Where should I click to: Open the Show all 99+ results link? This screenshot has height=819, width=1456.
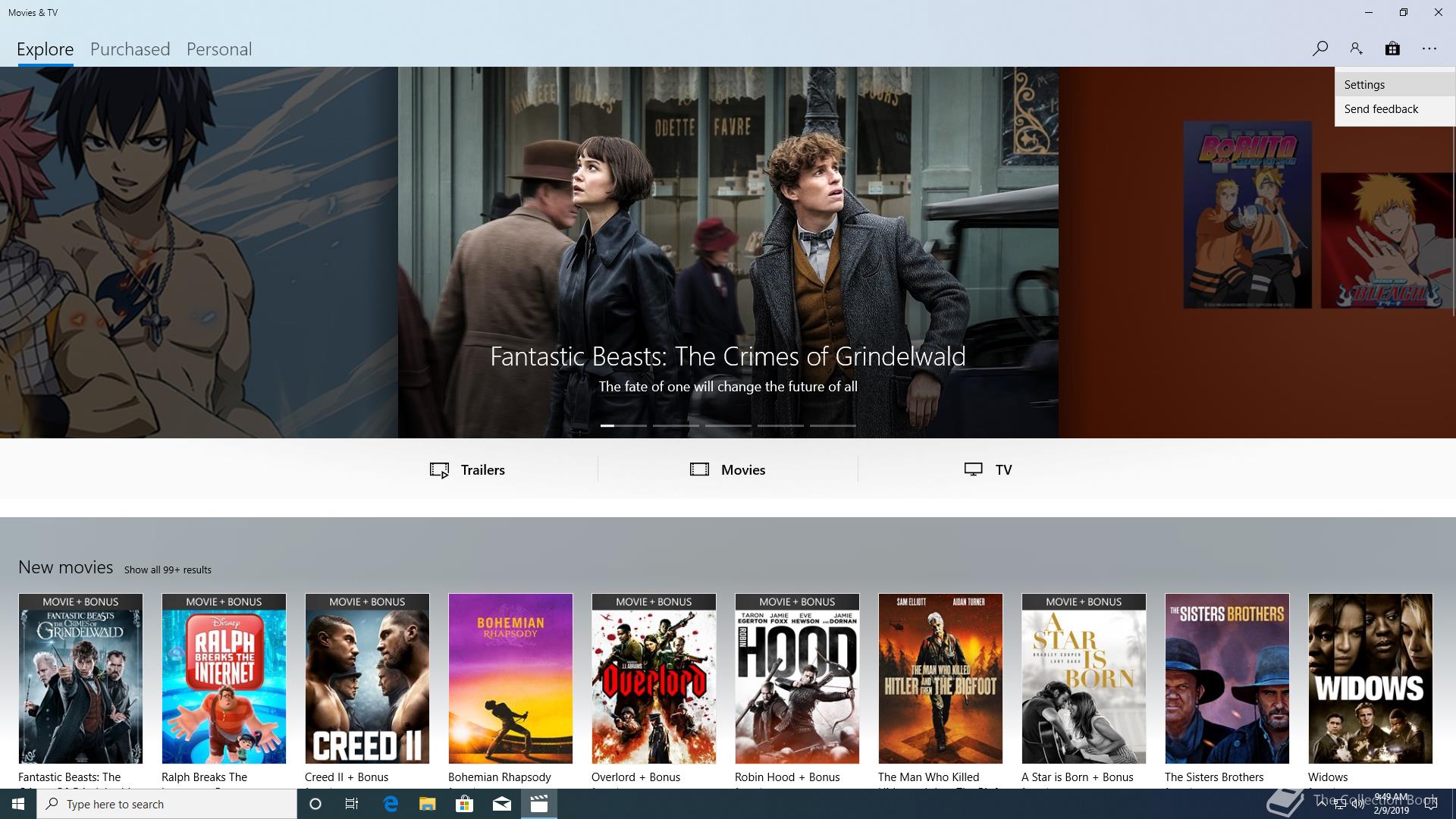pos(168,570)
